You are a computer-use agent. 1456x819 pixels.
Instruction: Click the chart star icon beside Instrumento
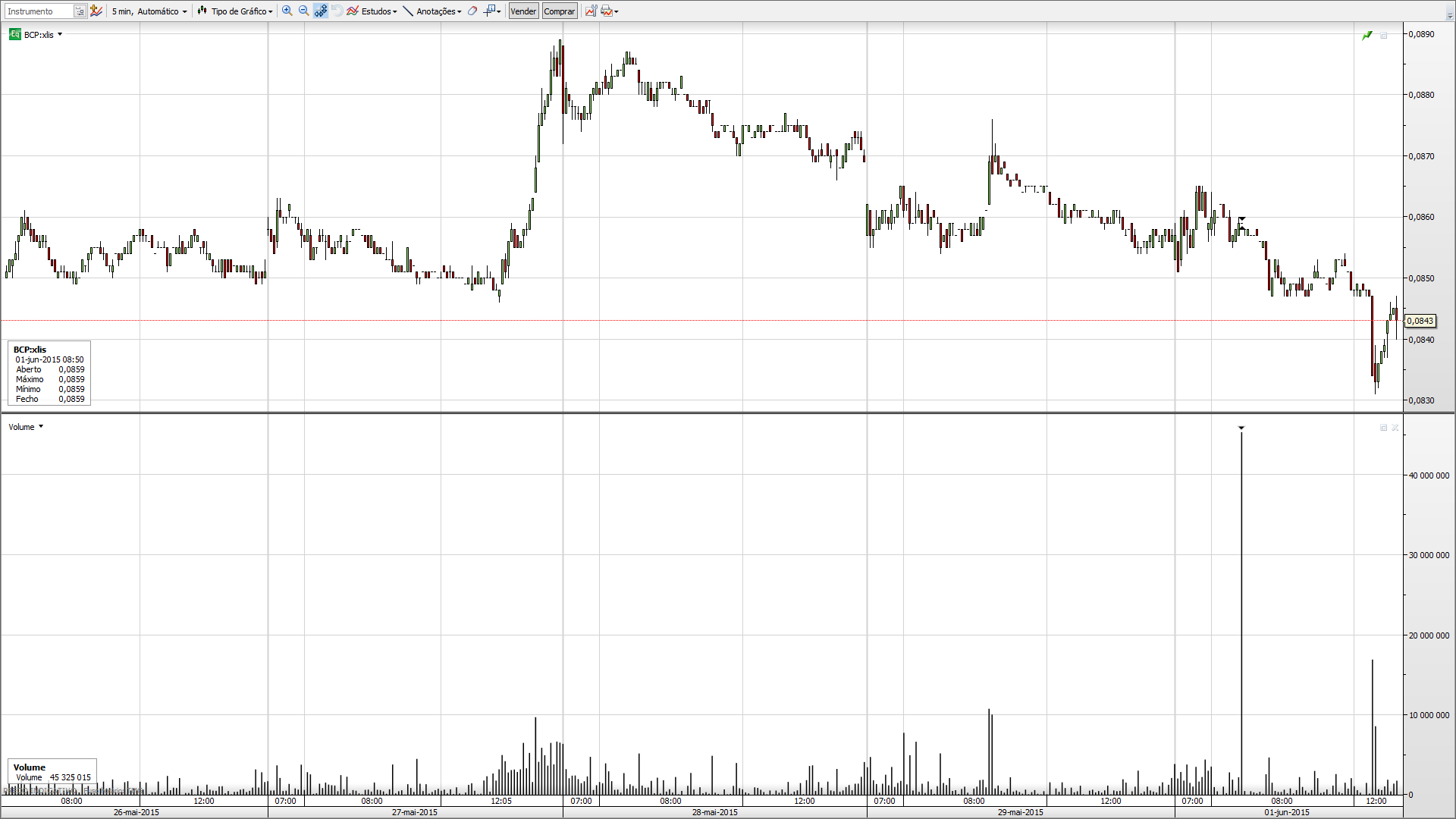coord(96,11)
